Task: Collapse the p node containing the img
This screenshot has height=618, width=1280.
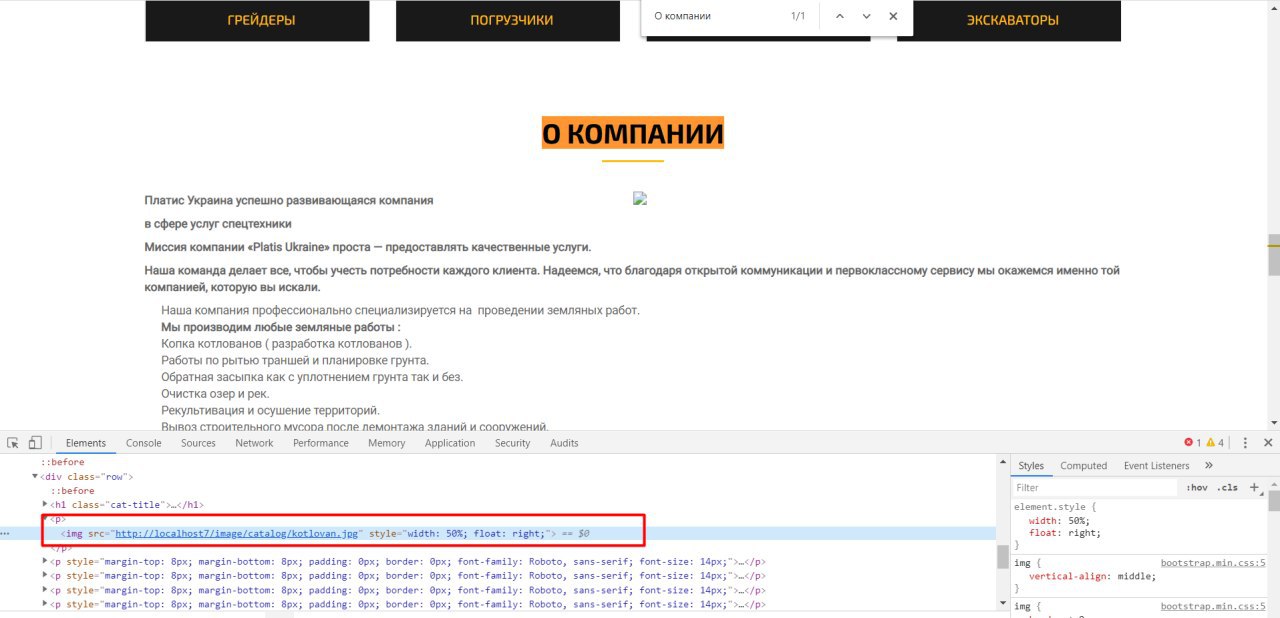Action: click(x=45, y=519)
